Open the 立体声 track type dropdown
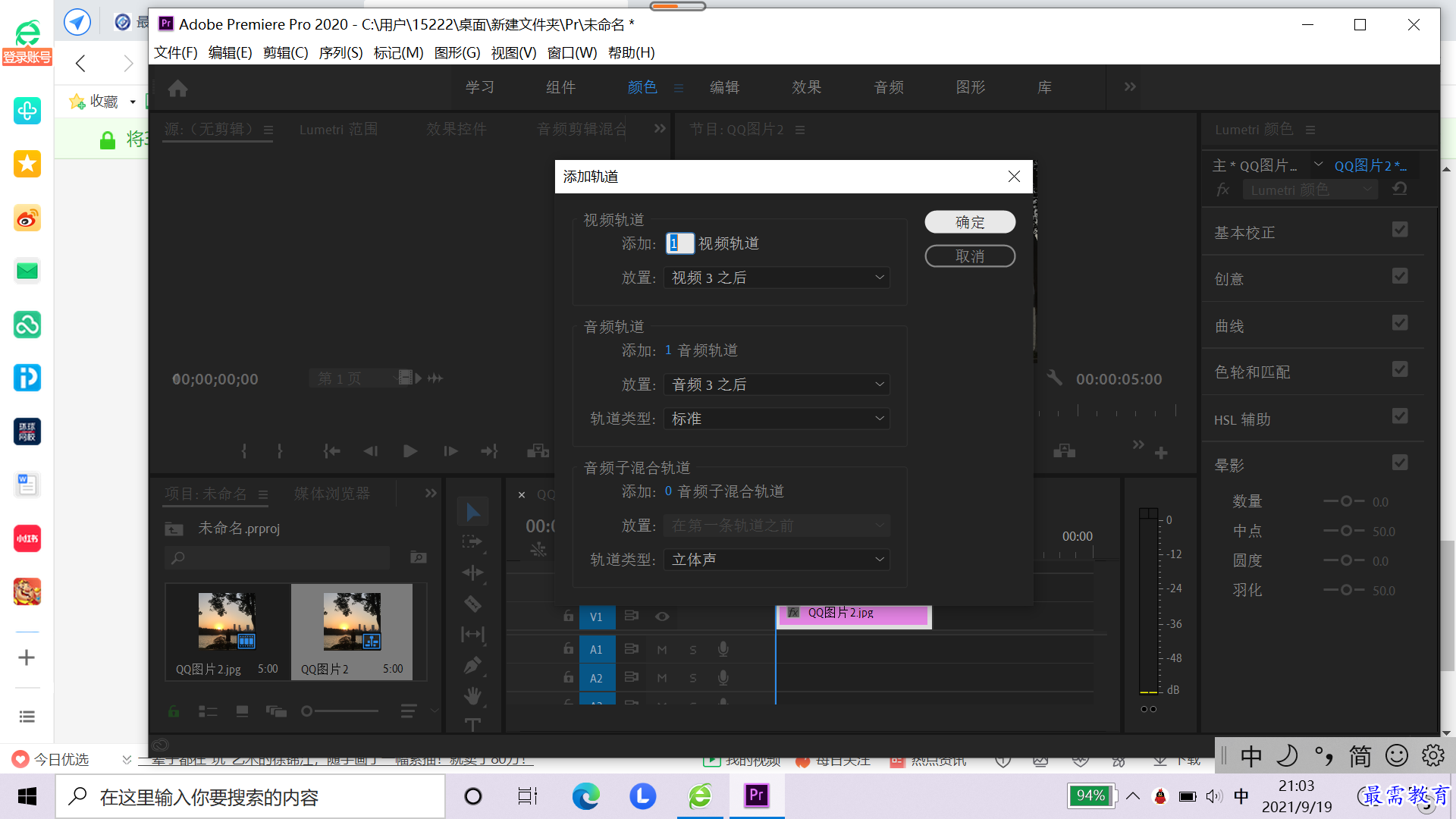 (x=777, y=560)
